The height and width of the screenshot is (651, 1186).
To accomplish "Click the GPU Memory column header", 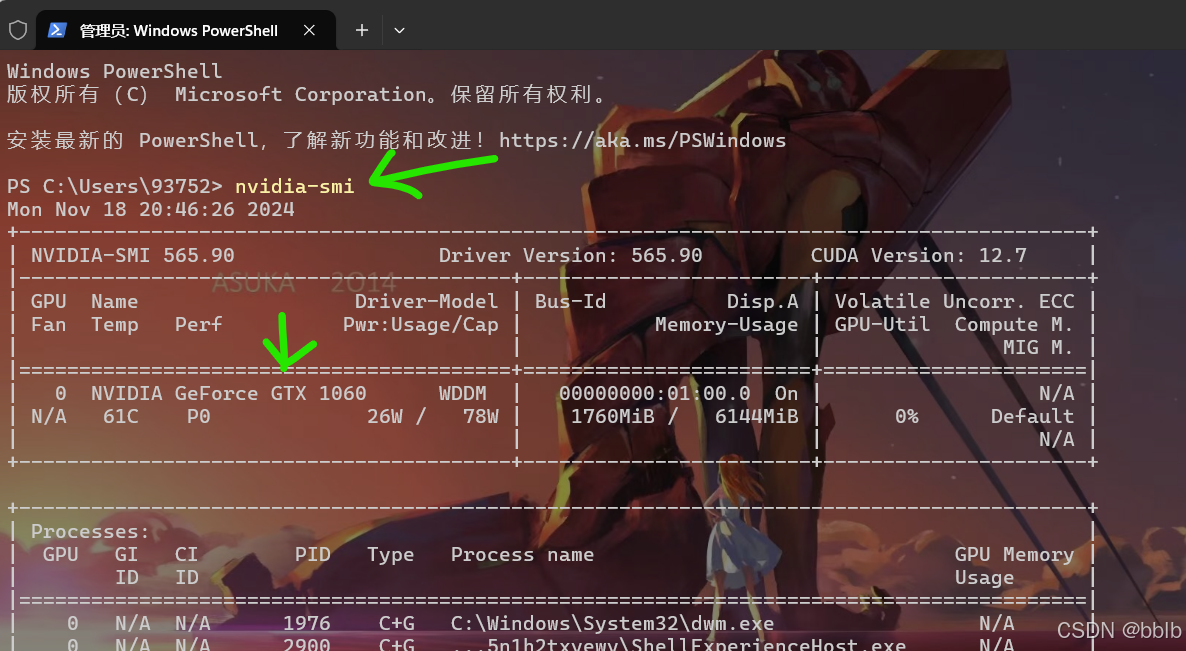I will [x=1014, y=554].
